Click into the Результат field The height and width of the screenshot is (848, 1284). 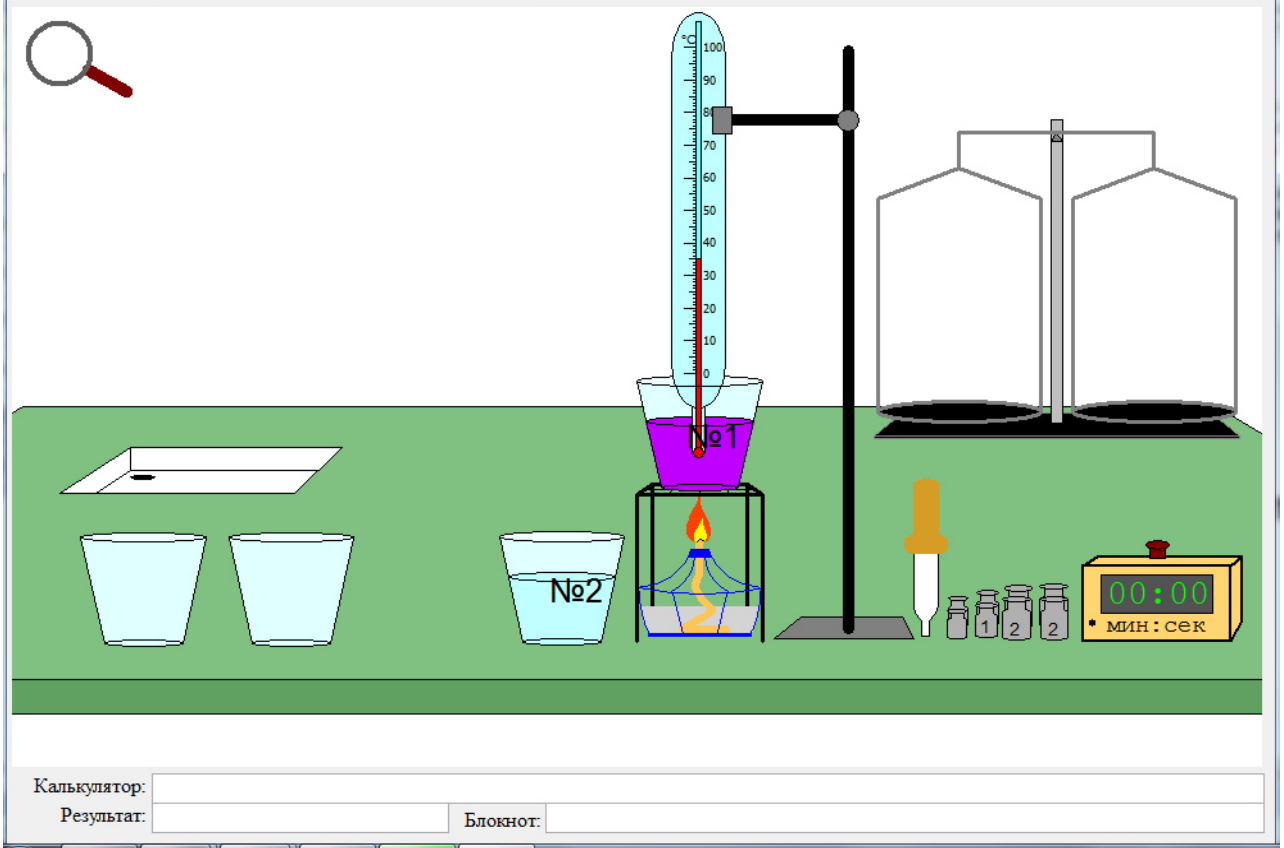click(300, 817)
